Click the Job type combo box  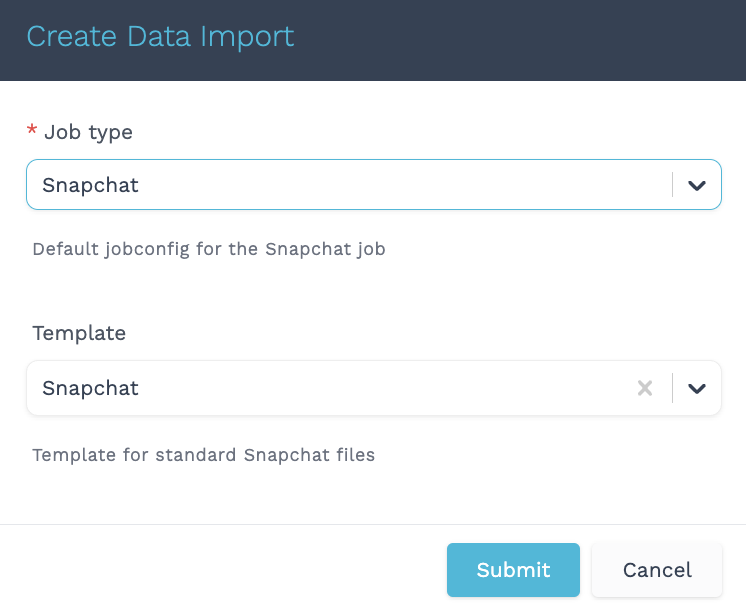350,185
